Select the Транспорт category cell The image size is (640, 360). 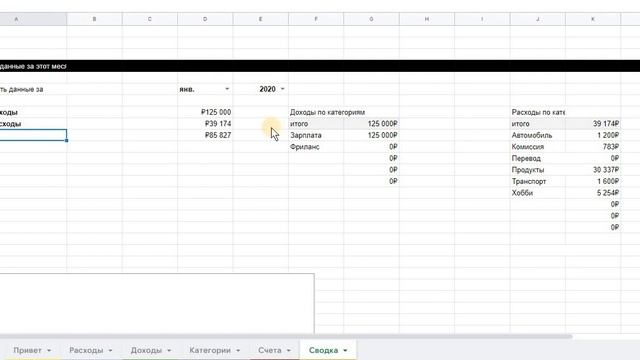538,181
